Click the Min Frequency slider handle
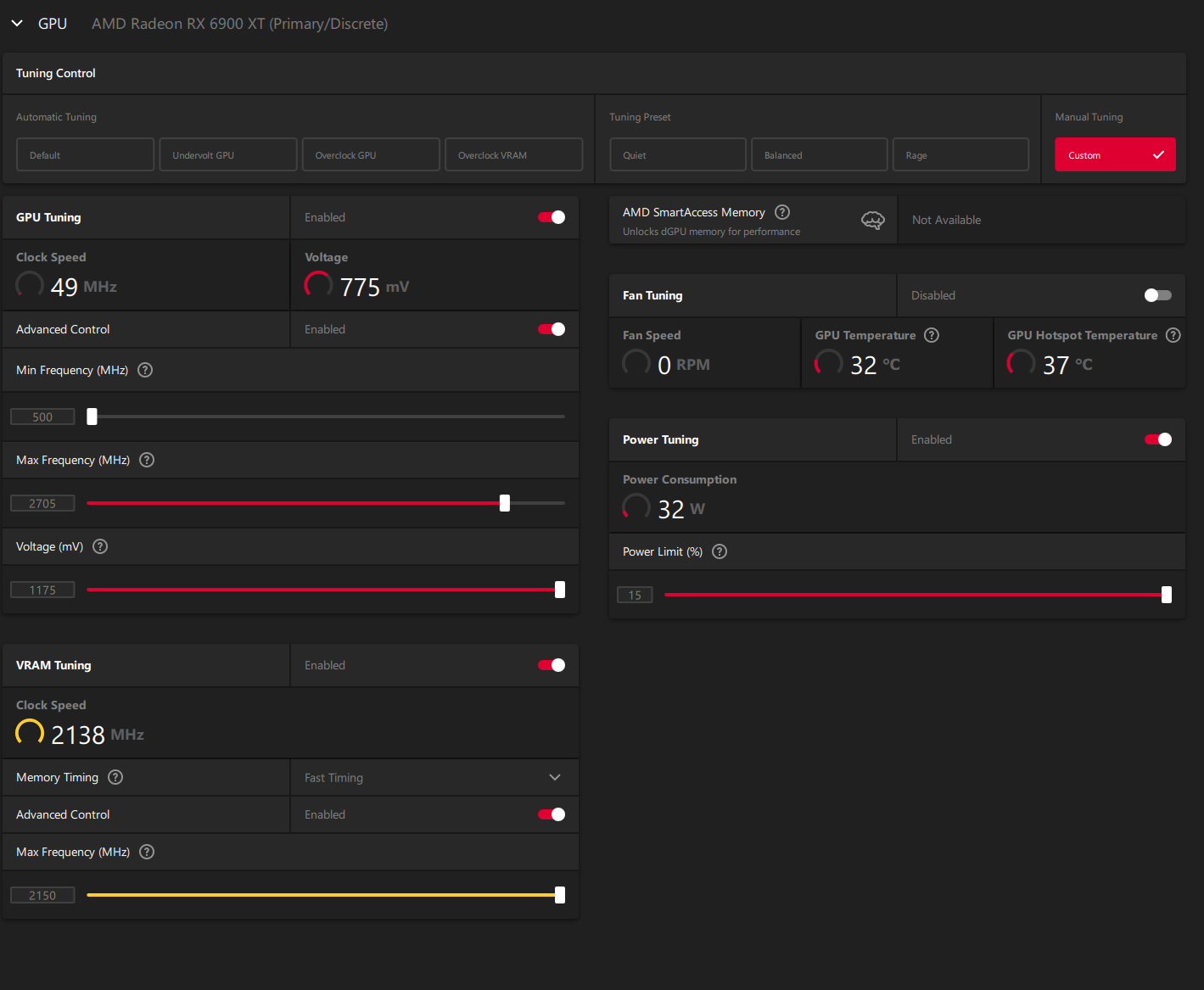The width and height of the screenshot is (1204, 990). [92, 417]
